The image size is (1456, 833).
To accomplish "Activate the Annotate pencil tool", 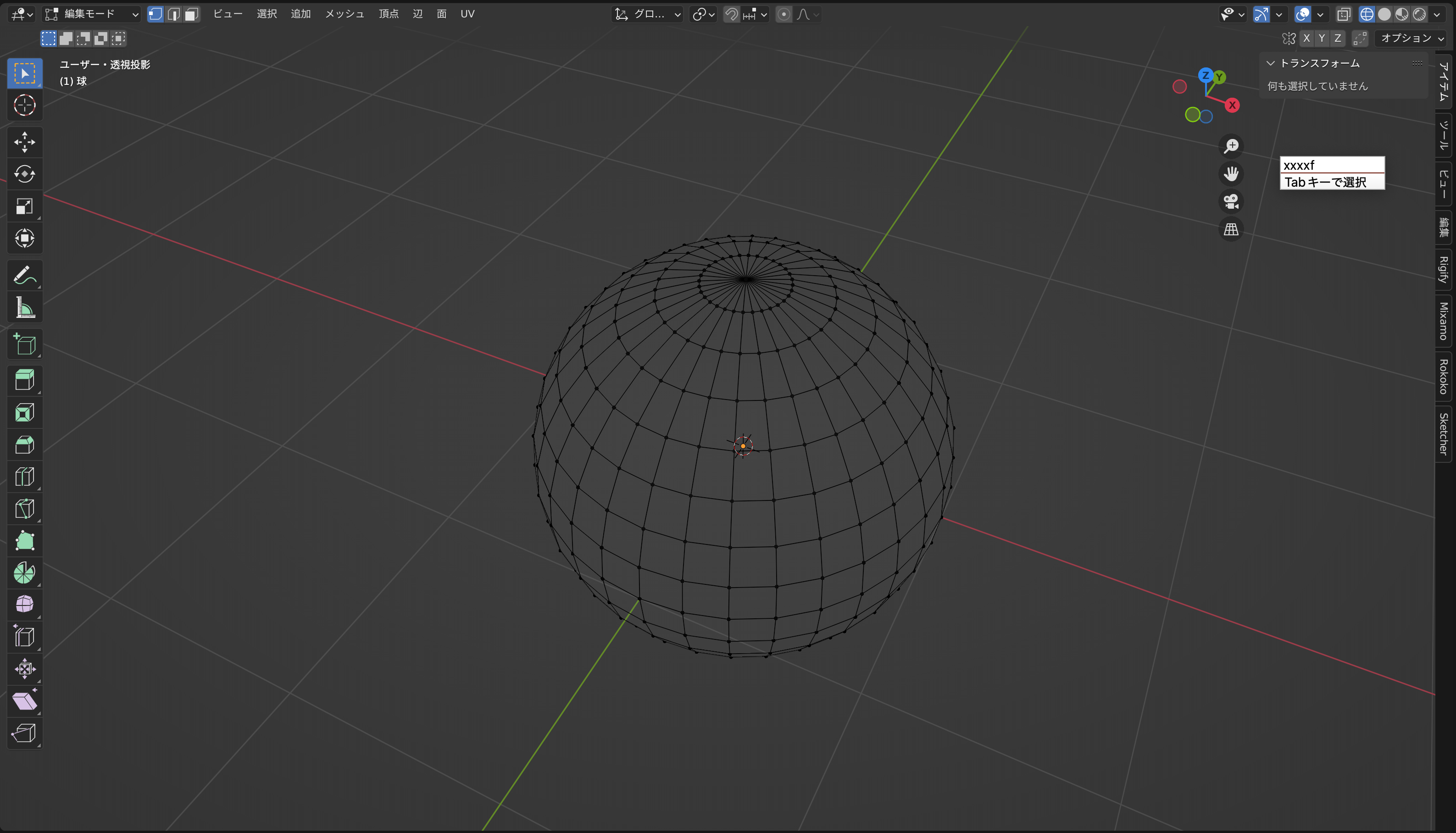I will click(25, 275).
